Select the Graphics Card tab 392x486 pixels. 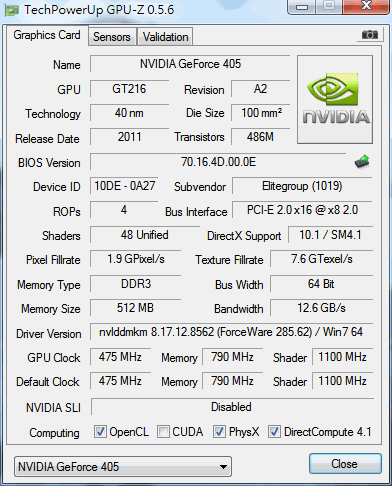click(47, 35)
